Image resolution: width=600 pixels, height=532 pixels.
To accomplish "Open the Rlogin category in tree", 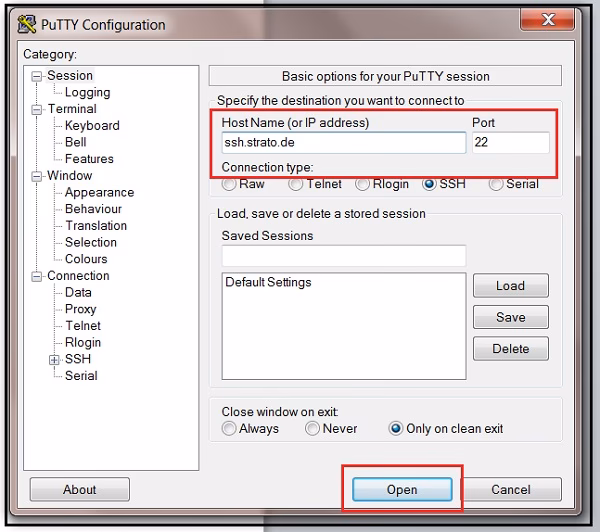I will pos(83,343).
